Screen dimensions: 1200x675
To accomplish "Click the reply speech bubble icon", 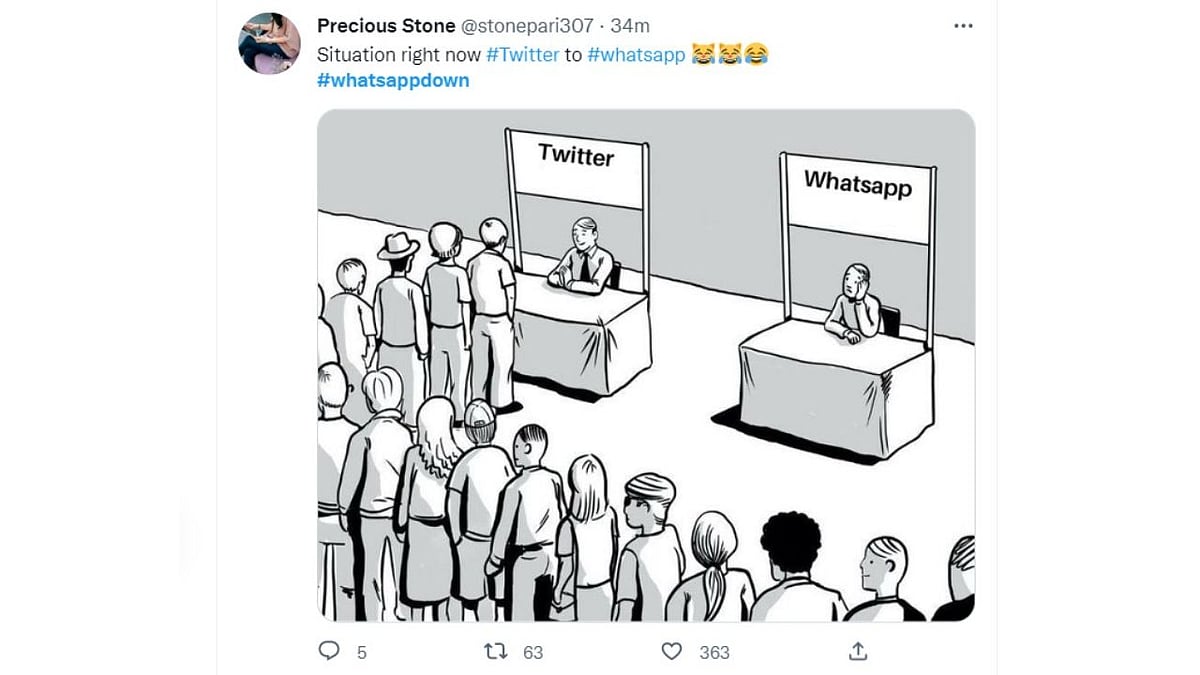I will 330,652.
